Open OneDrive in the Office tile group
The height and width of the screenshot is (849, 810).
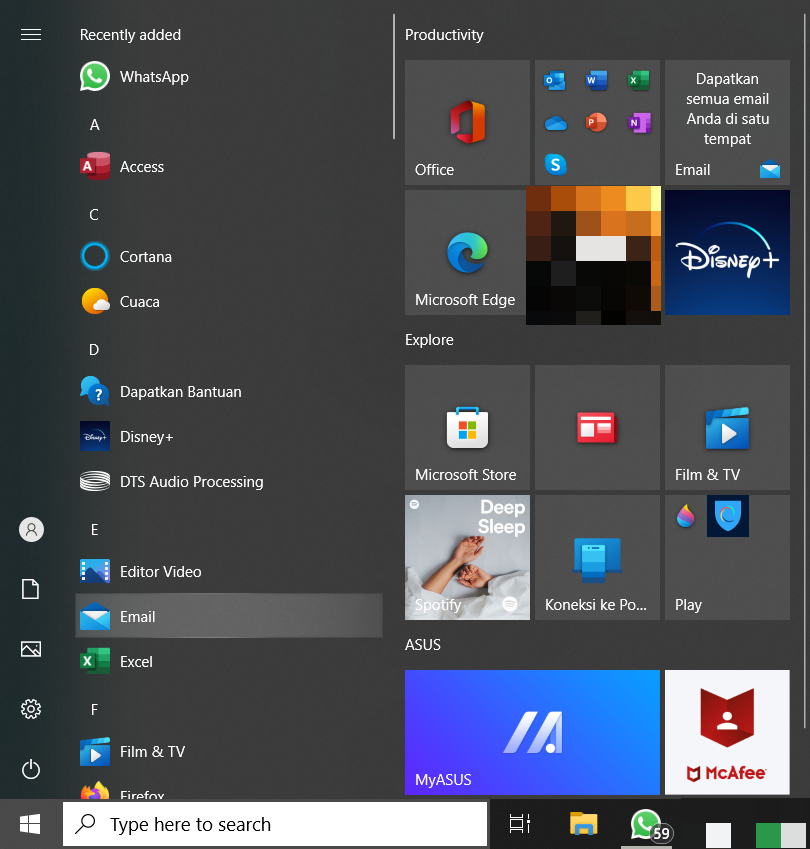[556, 123]
